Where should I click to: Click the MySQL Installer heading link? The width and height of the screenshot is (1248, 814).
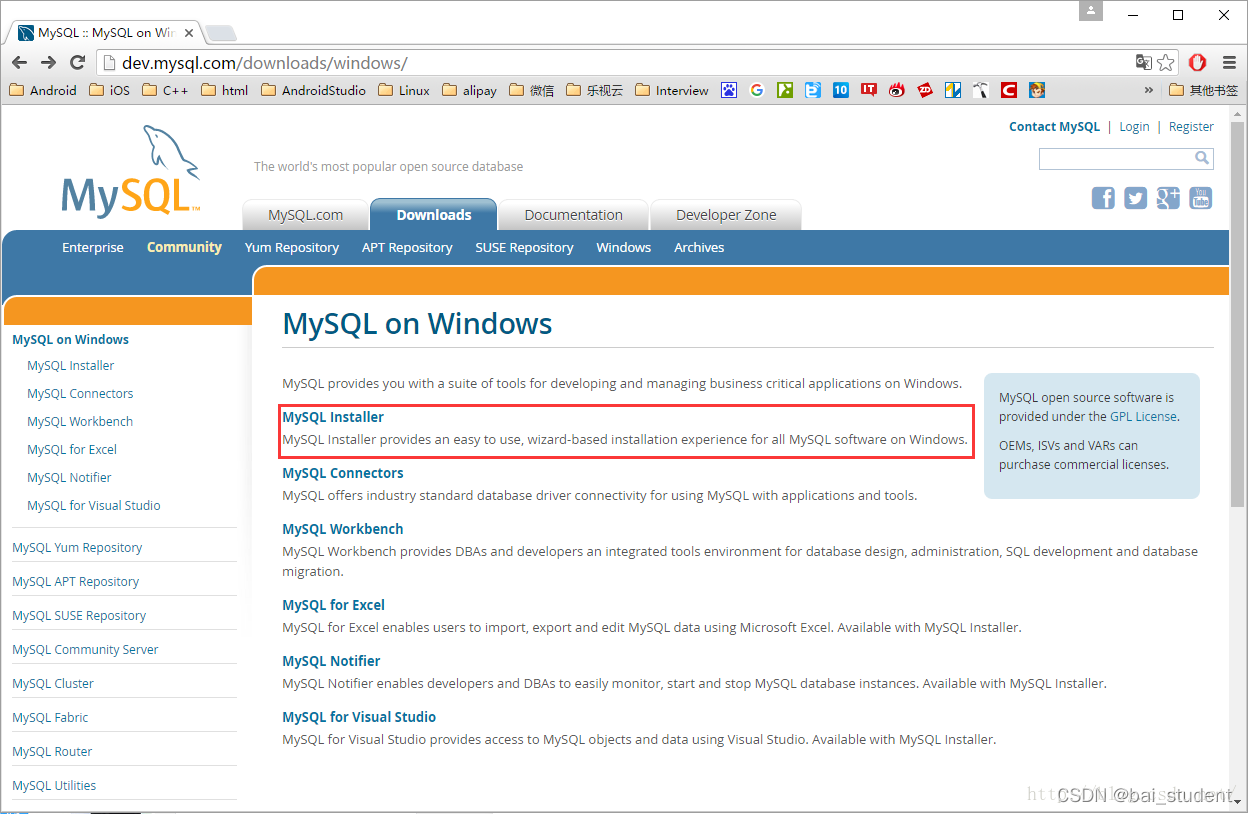point(333,417)
